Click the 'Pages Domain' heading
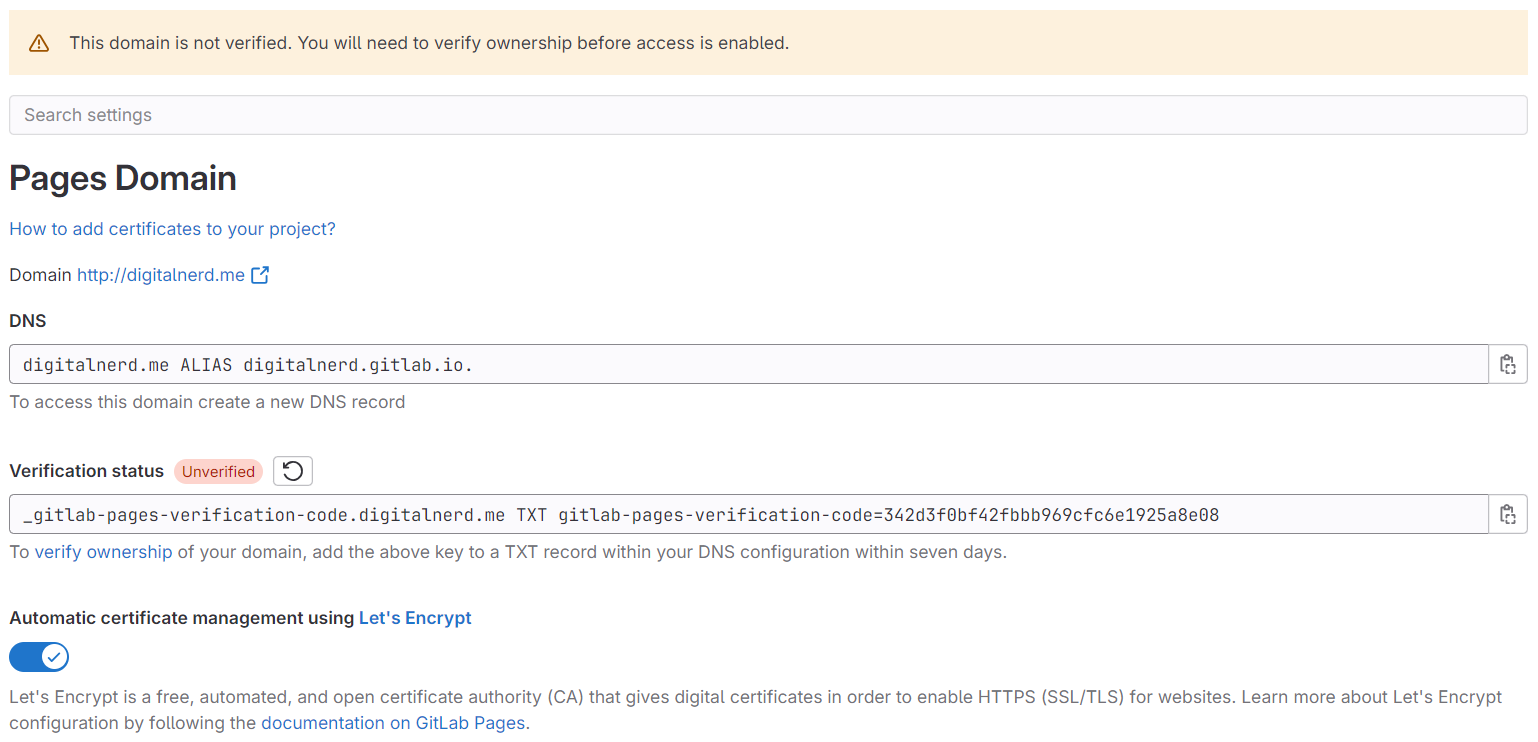Viewport: 1538px width, 742px height. click(123, 179)
